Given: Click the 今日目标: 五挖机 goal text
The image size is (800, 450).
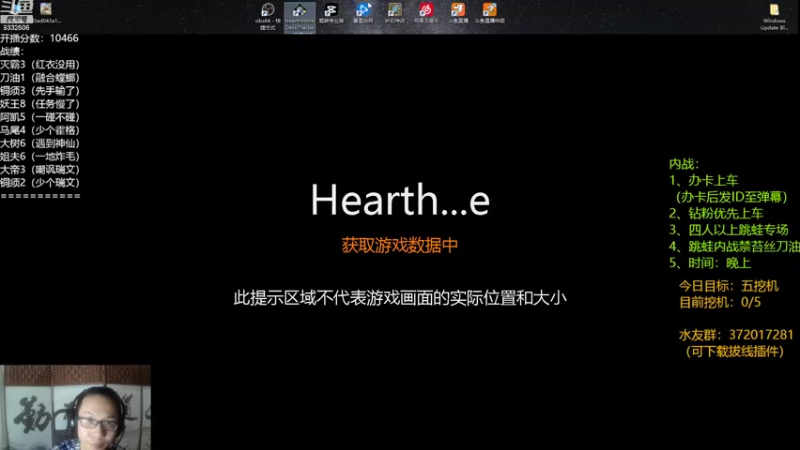Looking at the screenshot, I should click(729, 286).
